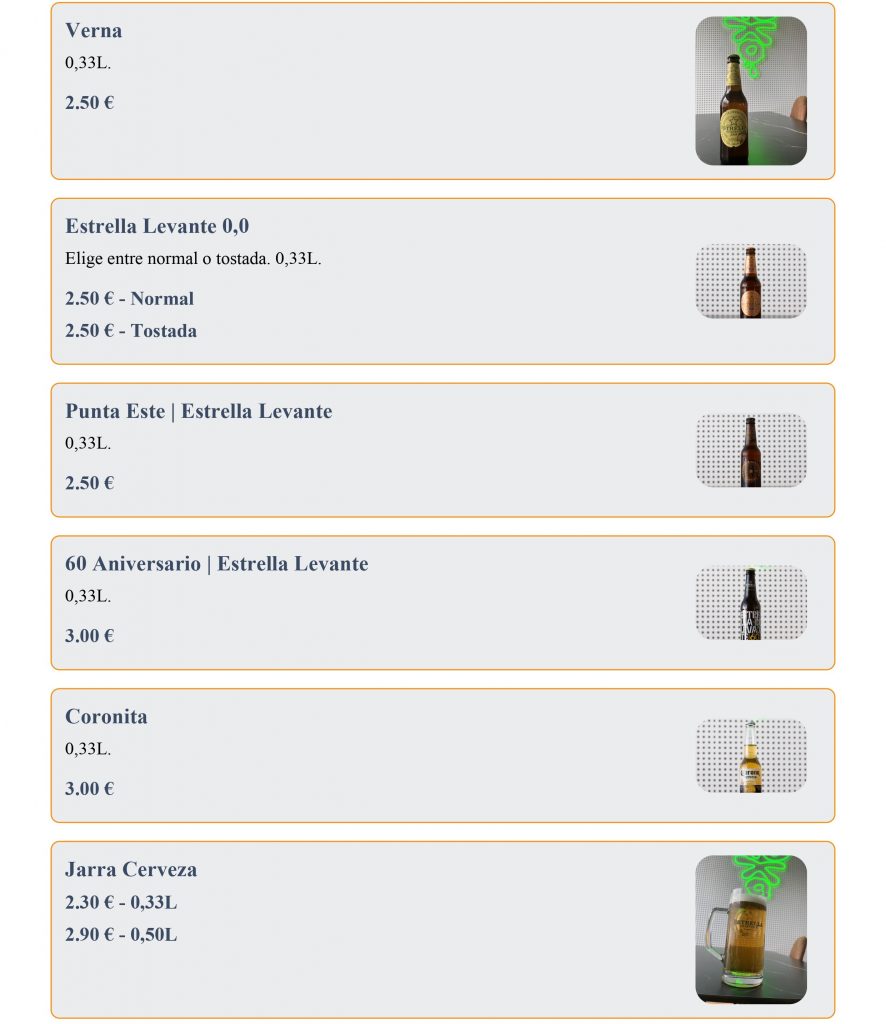Choose the 2.50 € - Tostada option
This screenshot has width=886, height=1024.
click(x=131, y=331)
